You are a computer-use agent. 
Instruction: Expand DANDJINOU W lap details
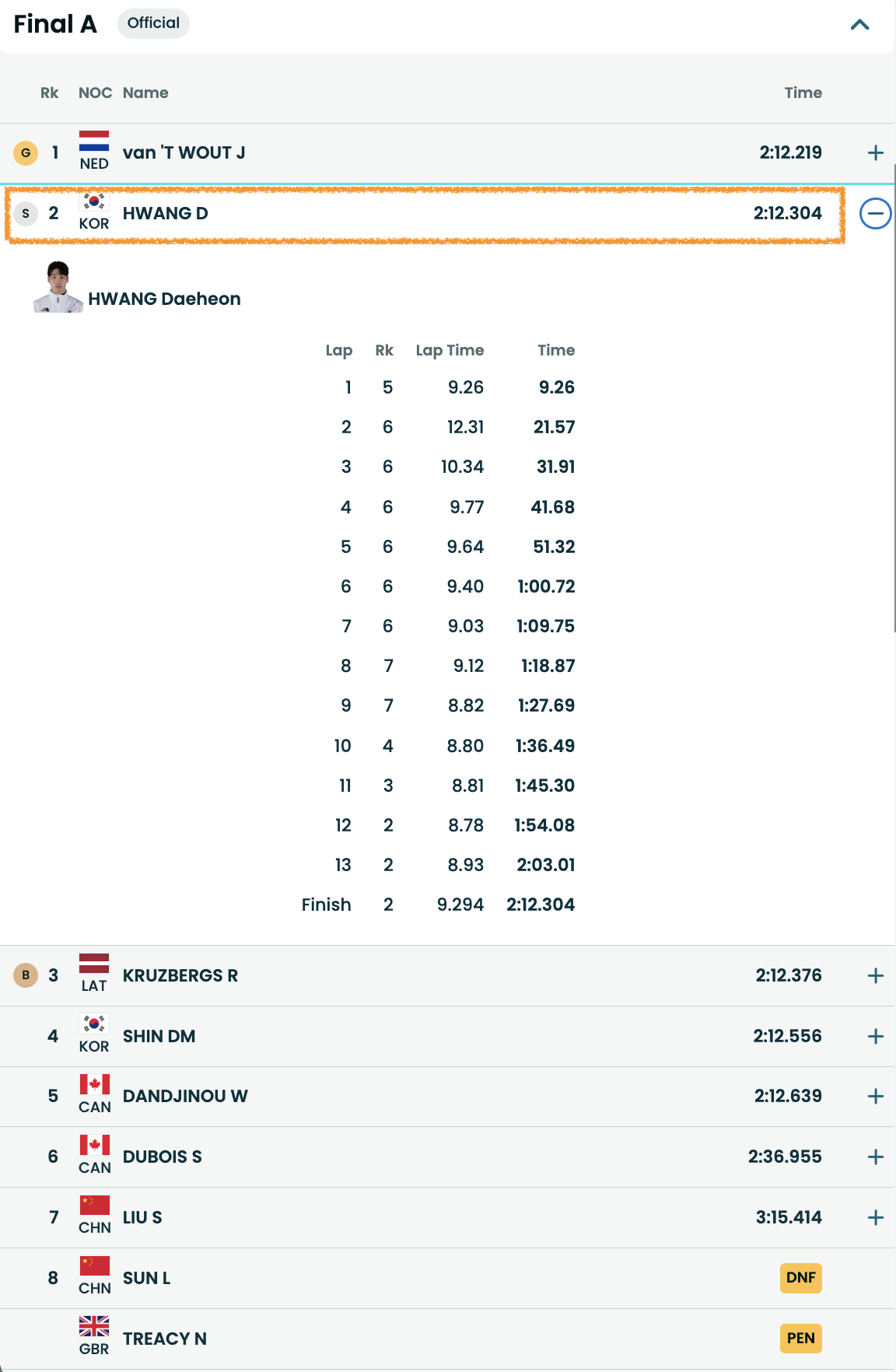pos(875,1097)
